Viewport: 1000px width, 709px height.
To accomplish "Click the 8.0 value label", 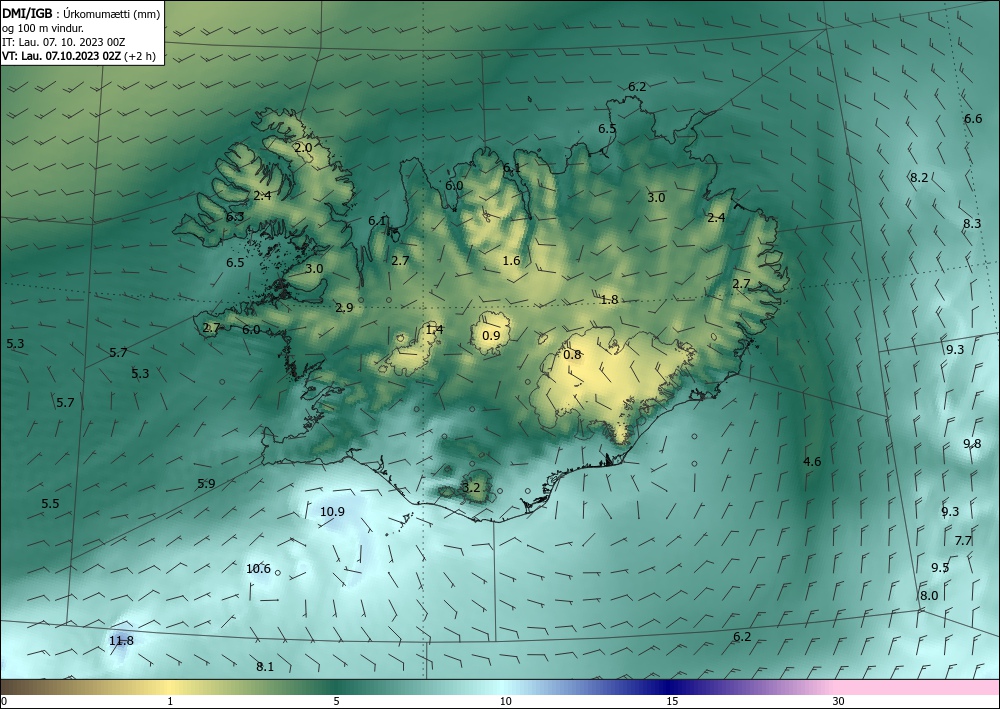I will click(929, 596).
